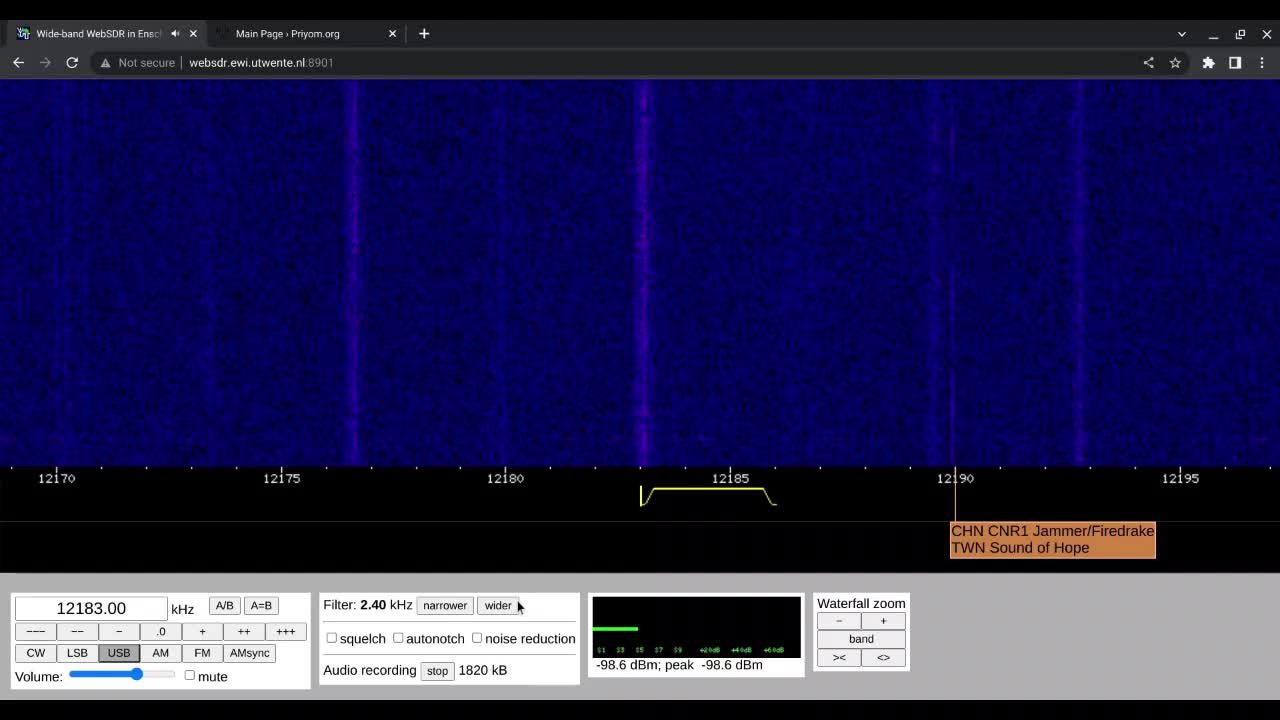Close the Wide-band WebSDR tab
Image resolution: width=1280 pixels, height=720 pixels.
point(193,33)
